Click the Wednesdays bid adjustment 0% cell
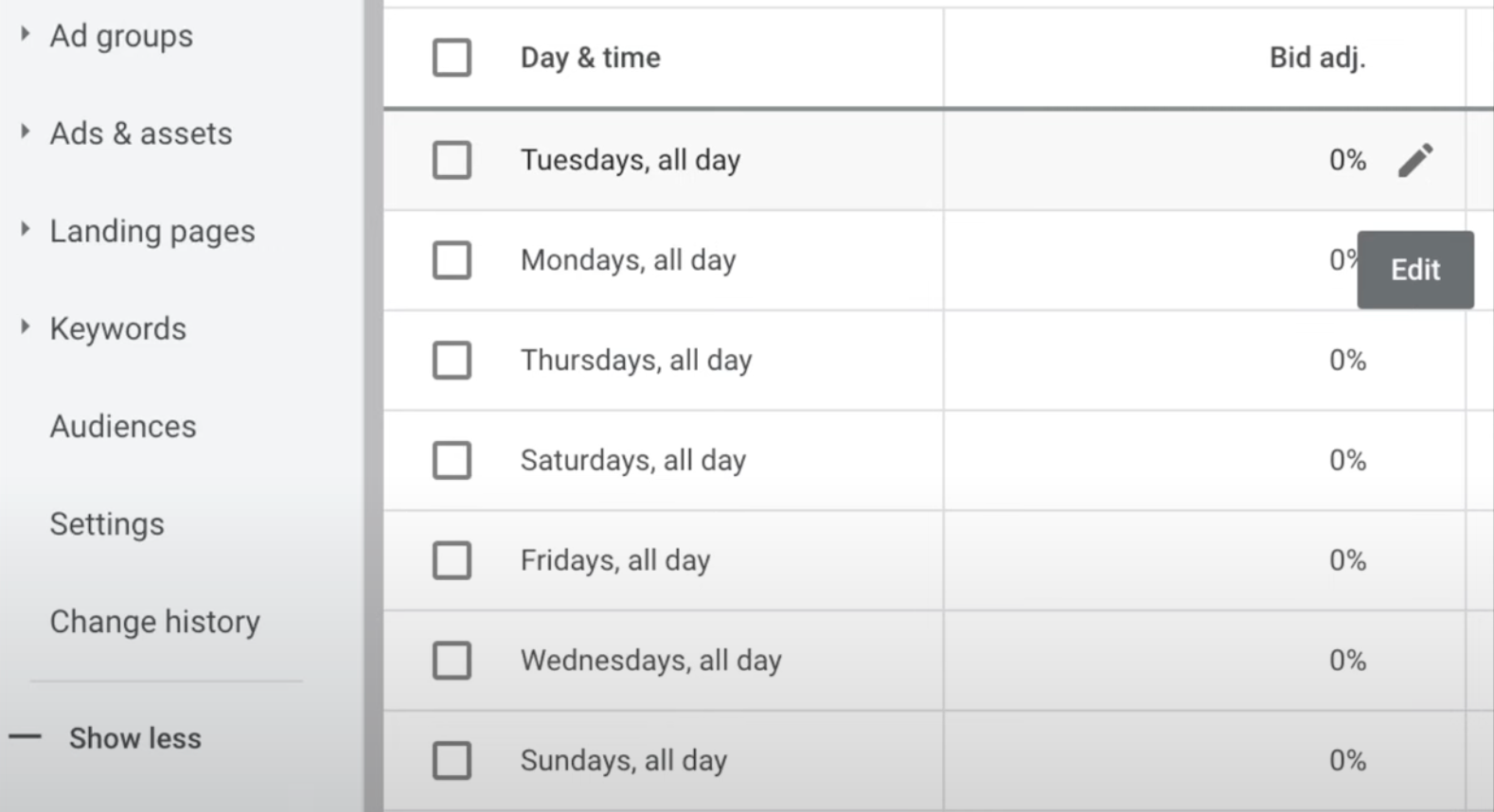Image resolution: width=1494 pixels, height=812 pixels. (1346, 661)
